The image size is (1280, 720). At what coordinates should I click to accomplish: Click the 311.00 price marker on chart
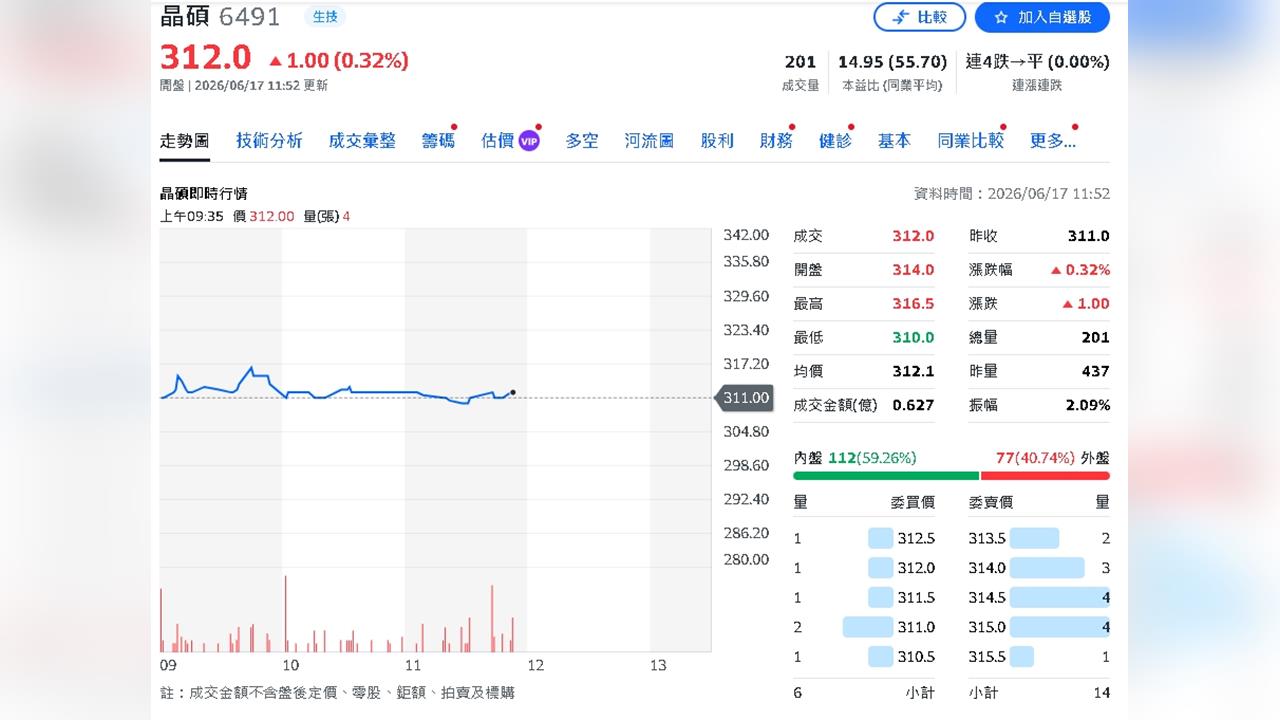(744, 398)
